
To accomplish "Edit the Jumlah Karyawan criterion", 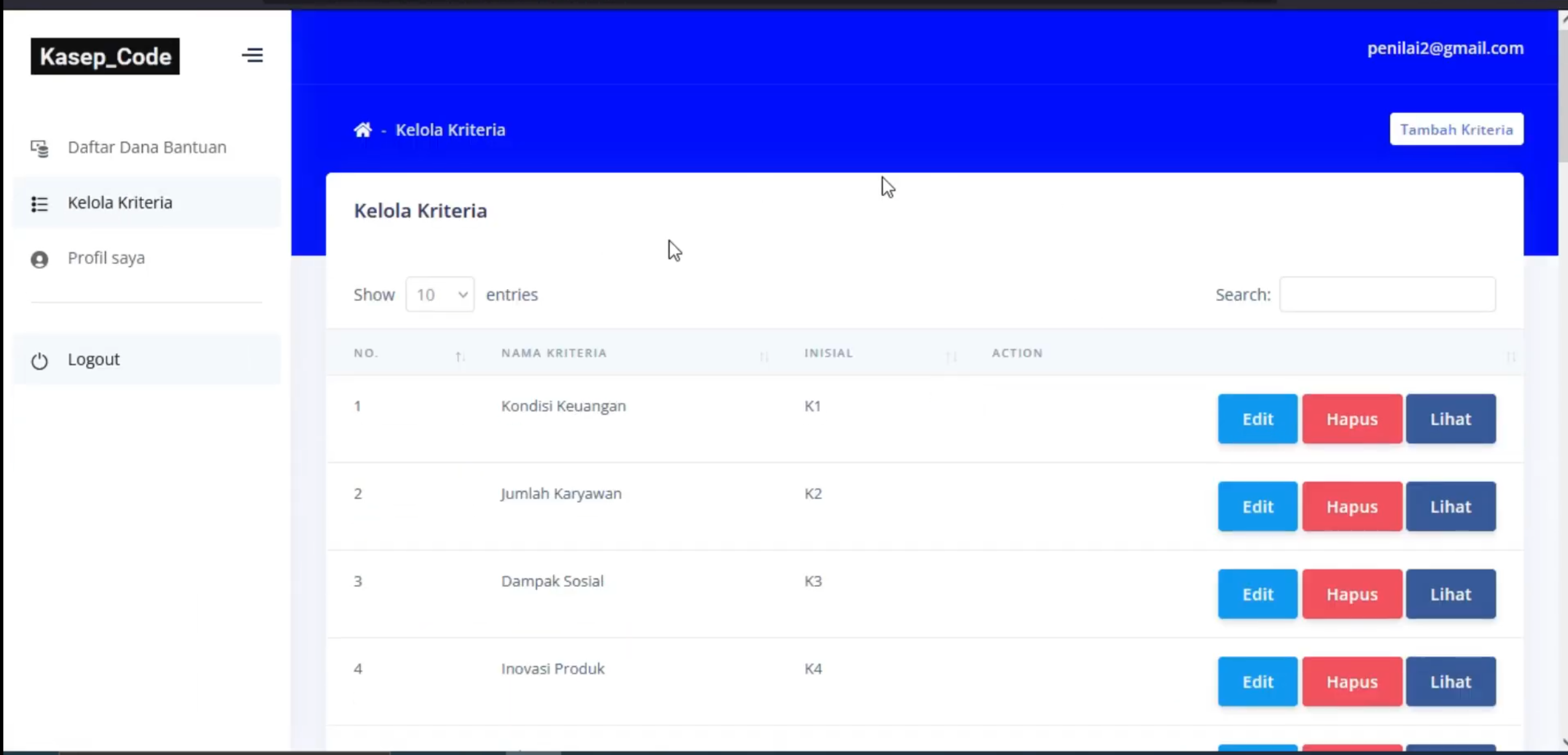I will pos(1257,506).
